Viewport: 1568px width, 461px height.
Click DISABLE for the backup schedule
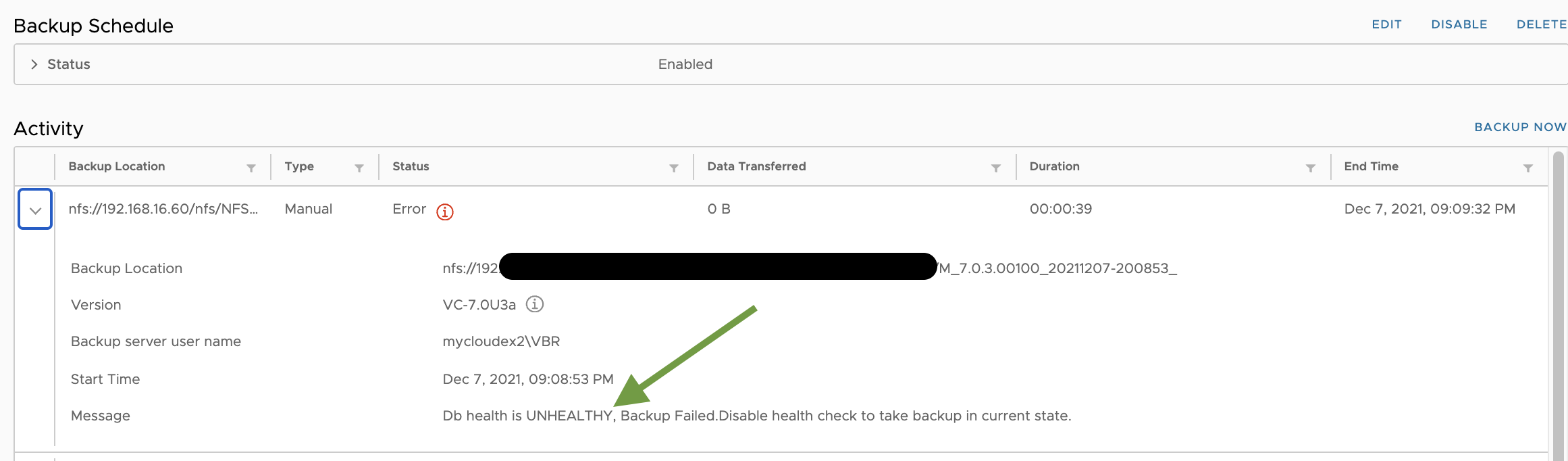tap(1459, 24)
